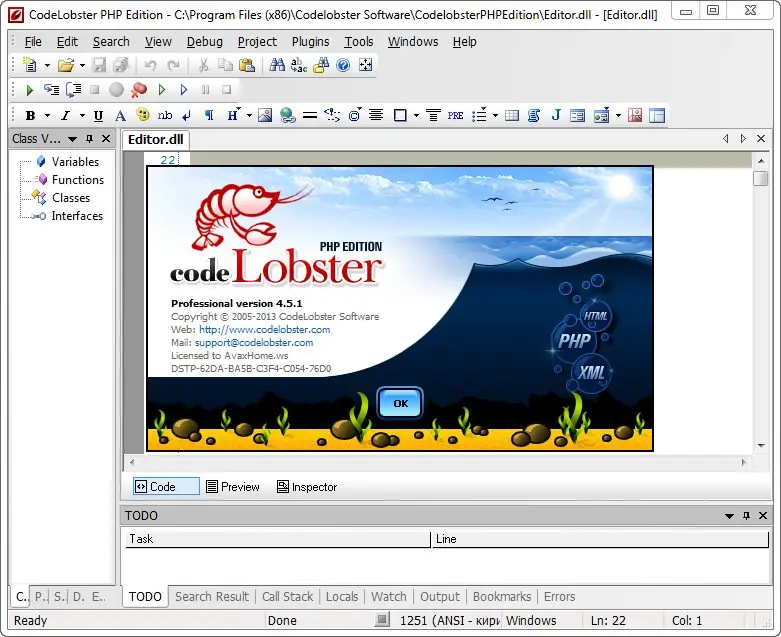781x637 pixels.
Task: Open the blue Help question icon
Action: point(343,65)
